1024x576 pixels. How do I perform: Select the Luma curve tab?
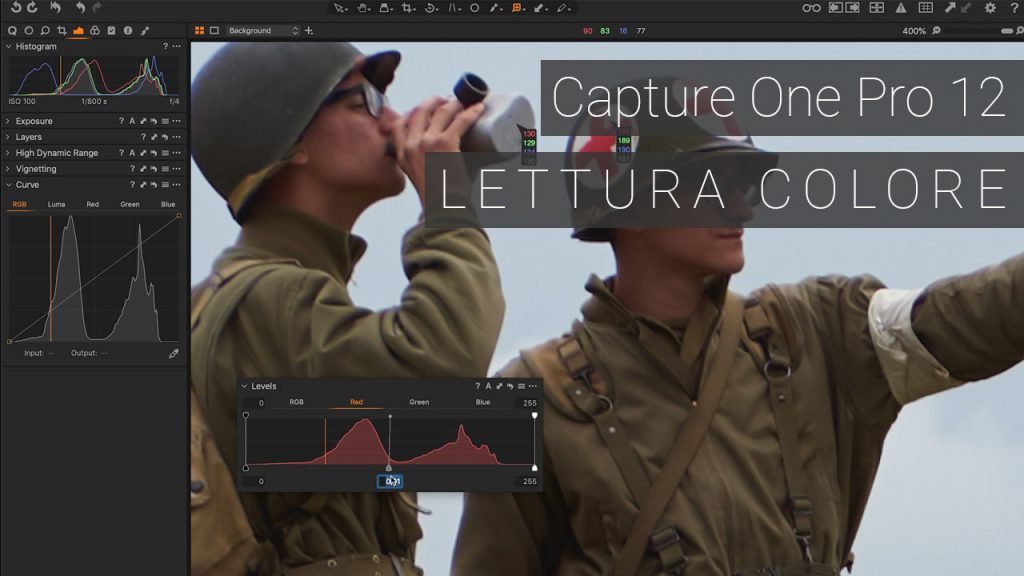click(56, 204)
